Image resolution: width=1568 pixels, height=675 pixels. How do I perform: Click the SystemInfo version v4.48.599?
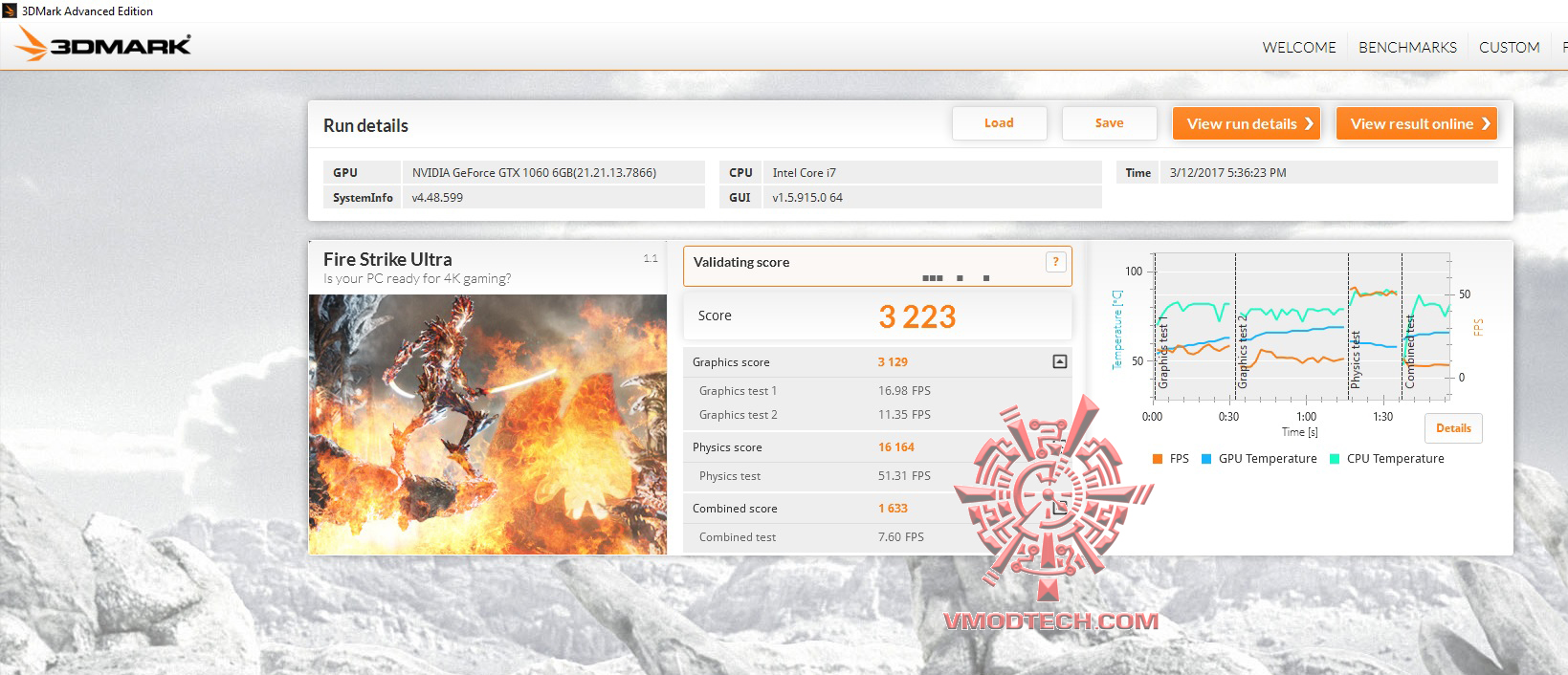click(437, 198)
